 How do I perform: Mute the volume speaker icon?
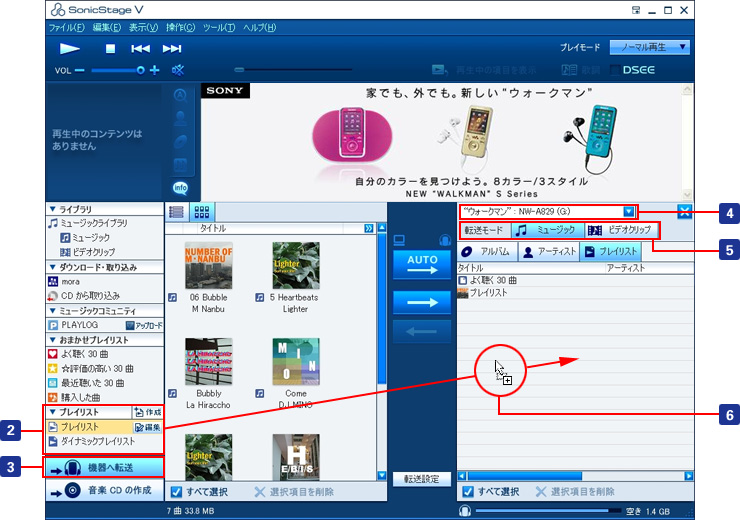pos(178,70)
